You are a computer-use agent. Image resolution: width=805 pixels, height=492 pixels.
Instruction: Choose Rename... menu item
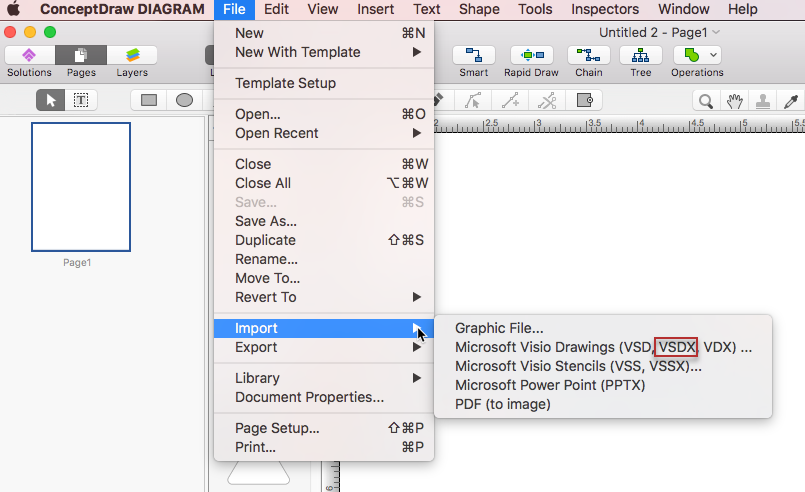[324, 259]
